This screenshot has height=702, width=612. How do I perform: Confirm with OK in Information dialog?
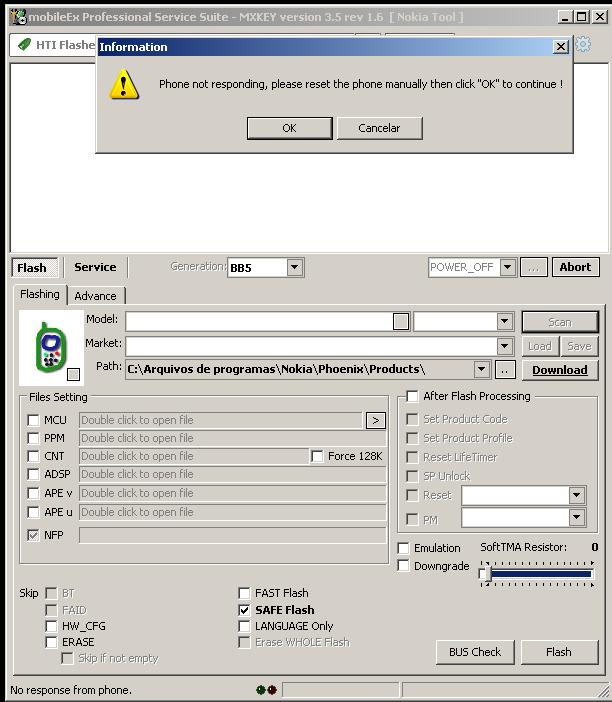tap(289, 128)
